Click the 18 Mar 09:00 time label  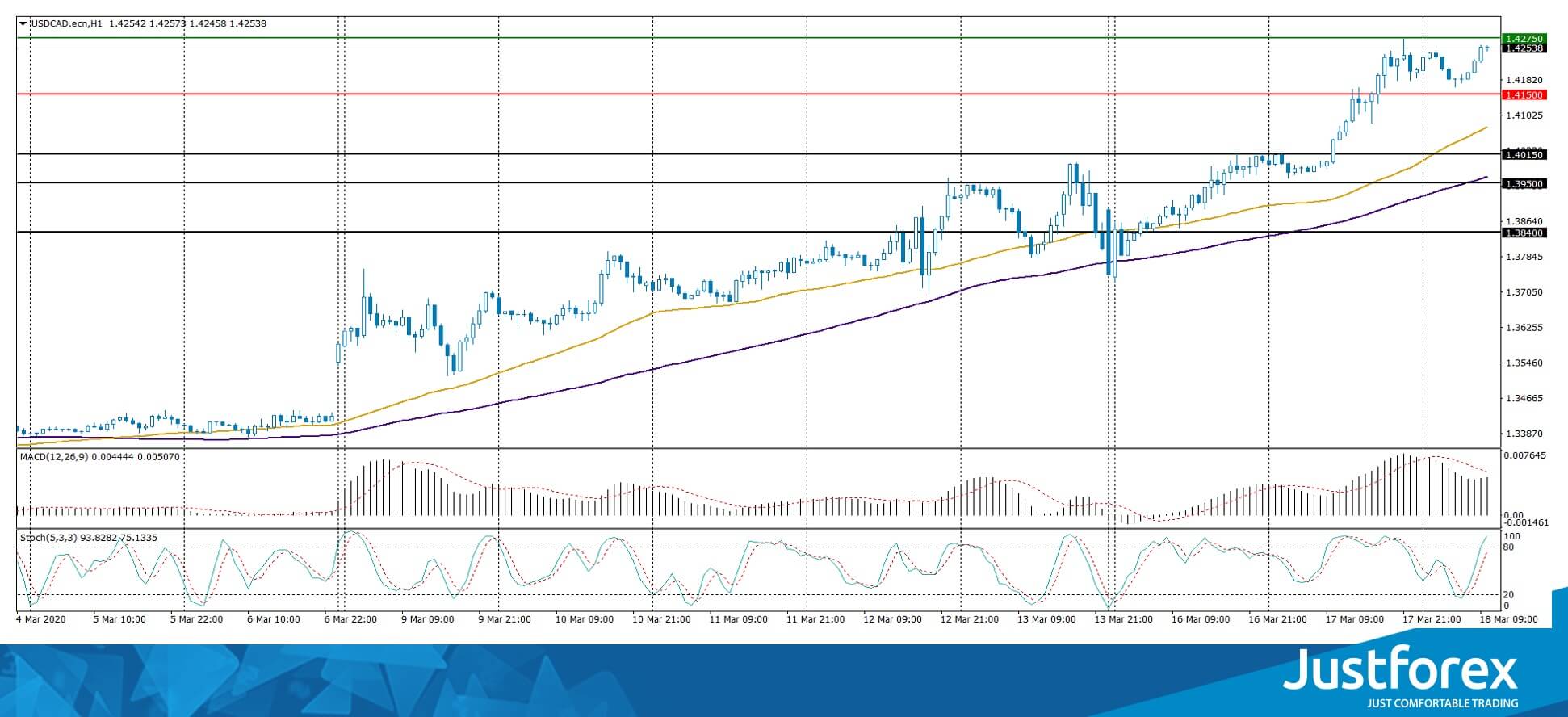point(1508,620)
